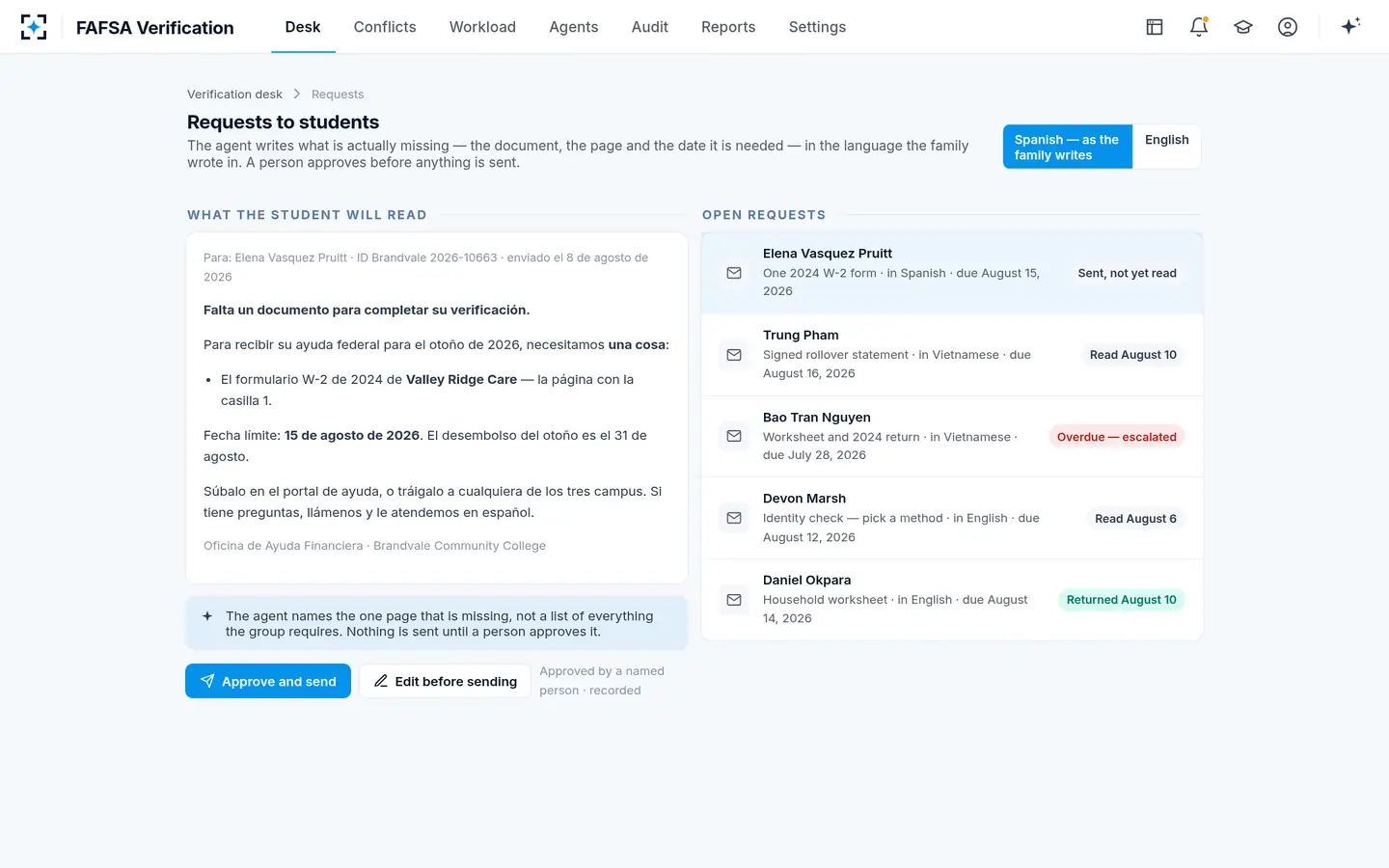Go to the Desk tab
The image size is (1389, 868).
(x=303, y=27)
